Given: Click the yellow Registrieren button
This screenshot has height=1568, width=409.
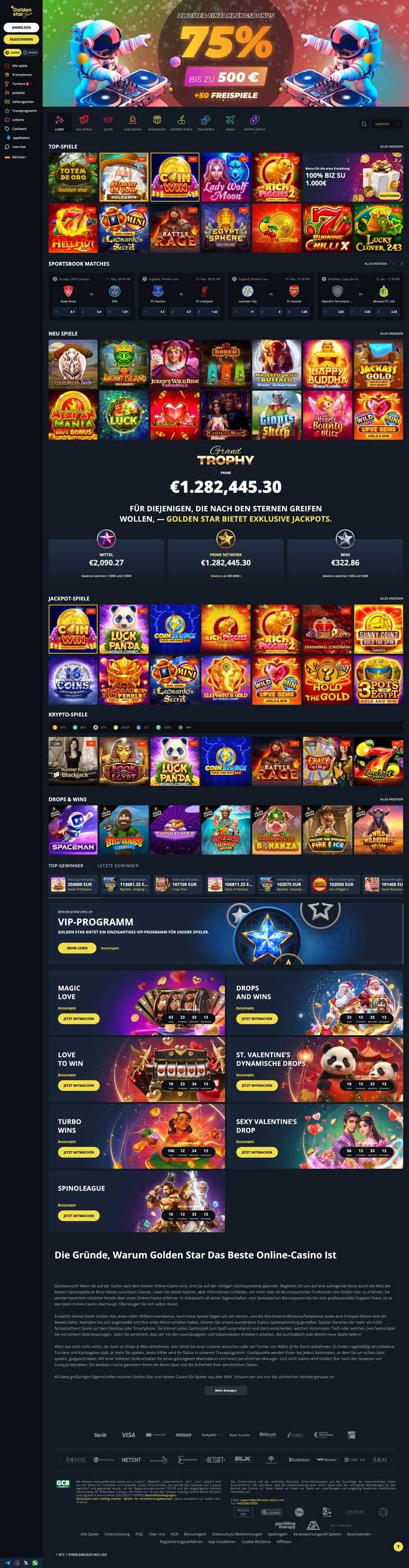Looking at the screenshot, I should point(21,39).
